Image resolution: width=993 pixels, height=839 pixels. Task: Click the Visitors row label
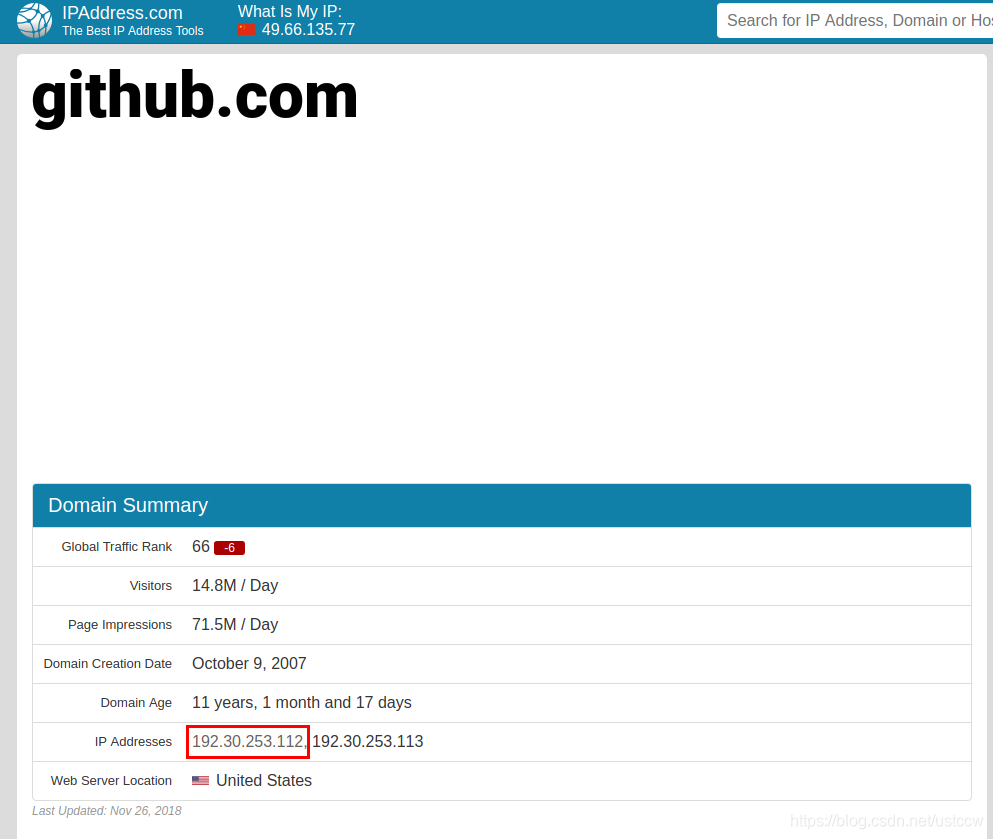tap(151, 586)
